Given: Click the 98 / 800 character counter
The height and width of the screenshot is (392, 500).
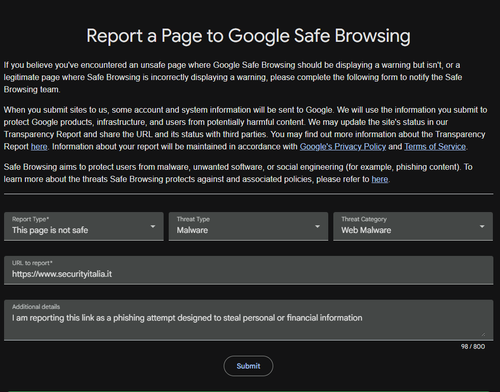Looking at the screenshot, I should (x=473, y=347).
